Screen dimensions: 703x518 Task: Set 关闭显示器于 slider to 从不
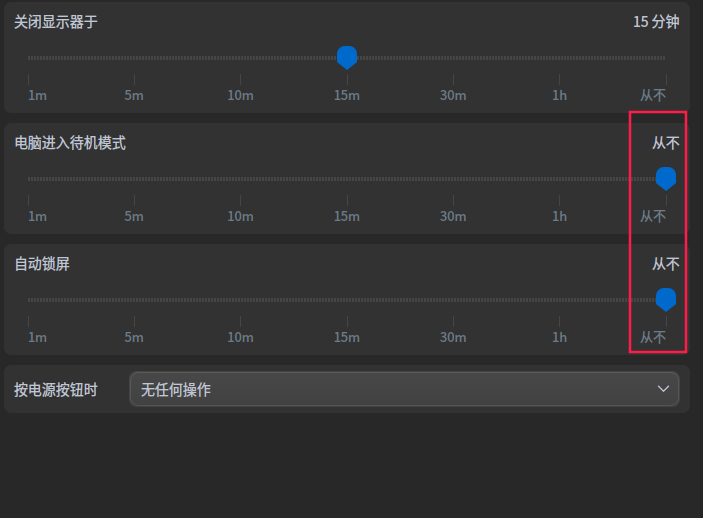tap(665, 58)
